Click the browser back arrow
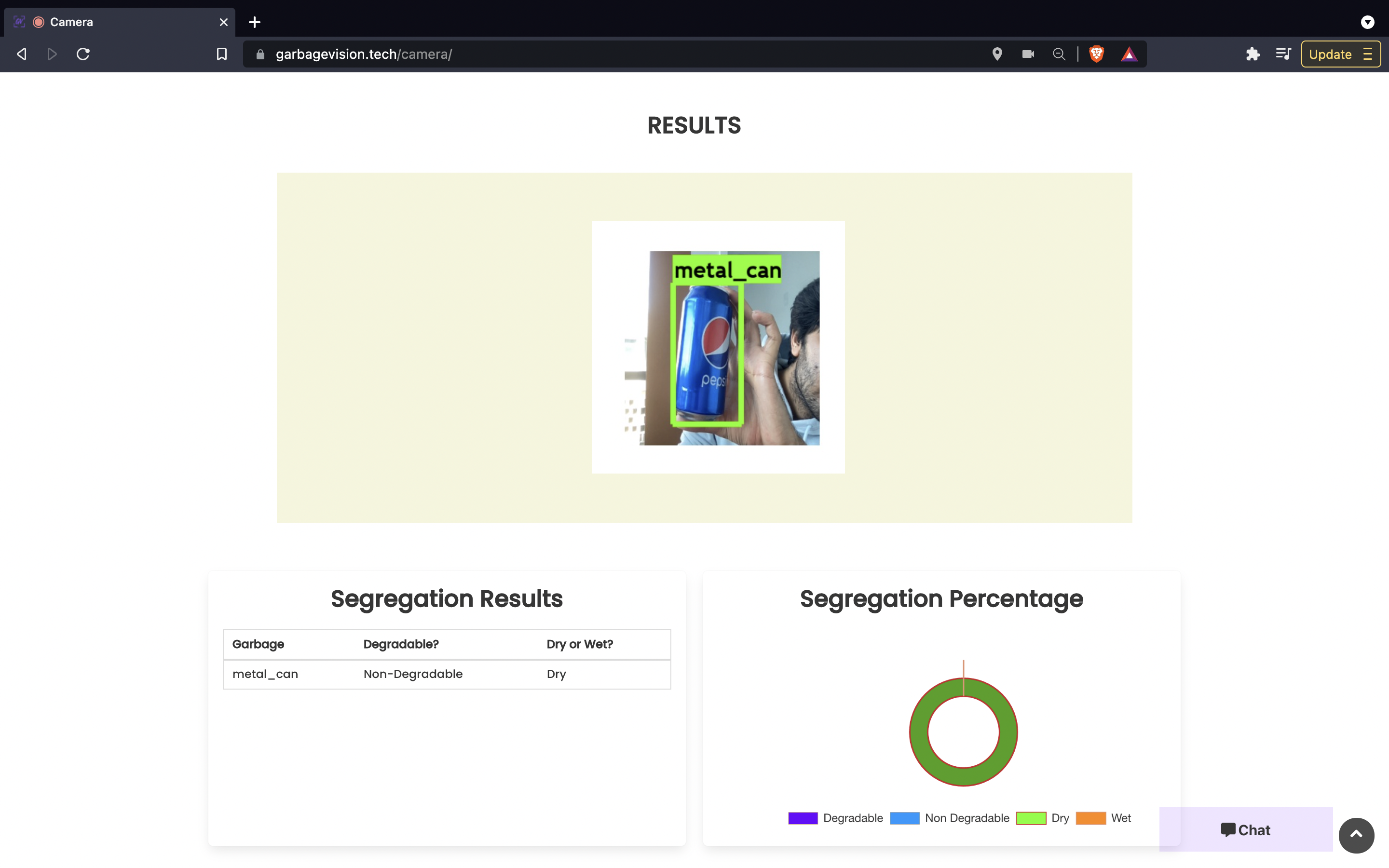Image resolution: width=1389 pixels, height=868 pixels. click(22, 54)
